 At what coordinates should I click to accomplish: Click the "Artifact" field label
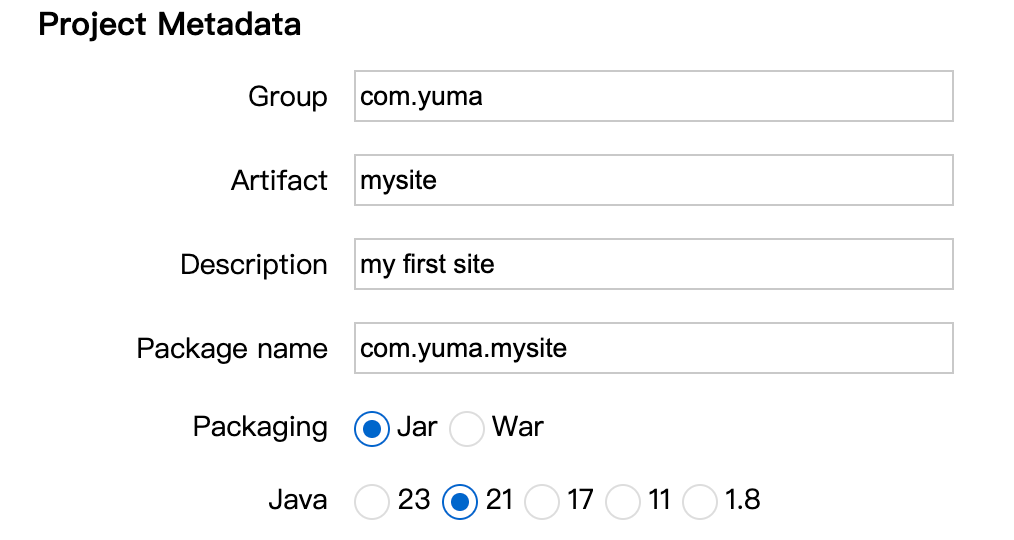point(279,181)
